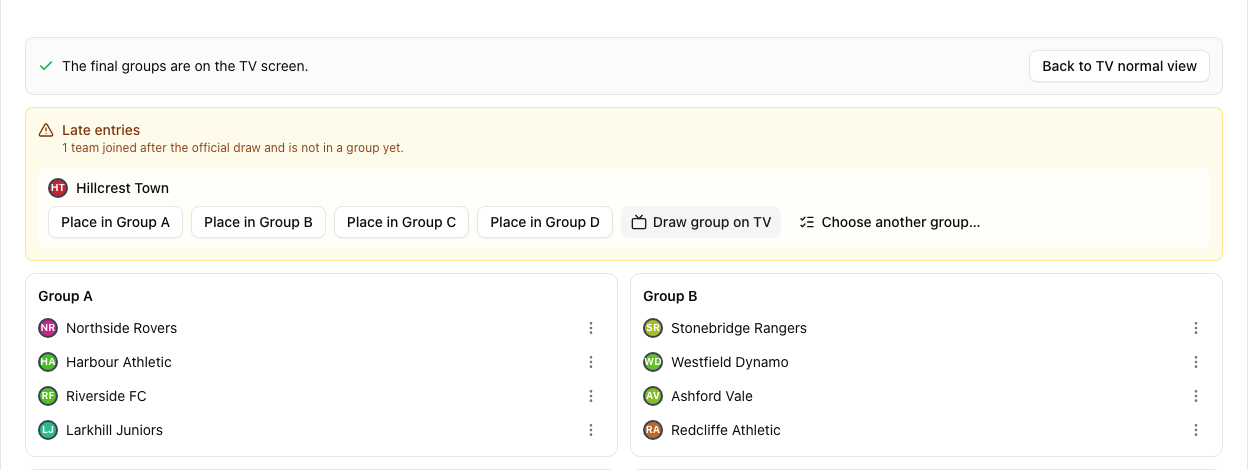Place Hillcrest Town in Group D
Screen dimensions: 1248x470
click(x=545, y=222)
